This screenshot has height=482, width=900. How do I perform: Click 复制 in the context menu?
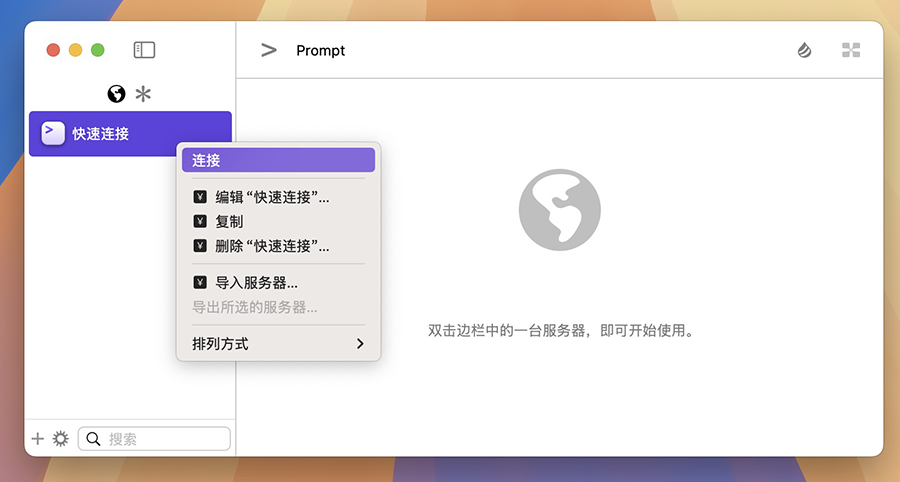point(229,221)
